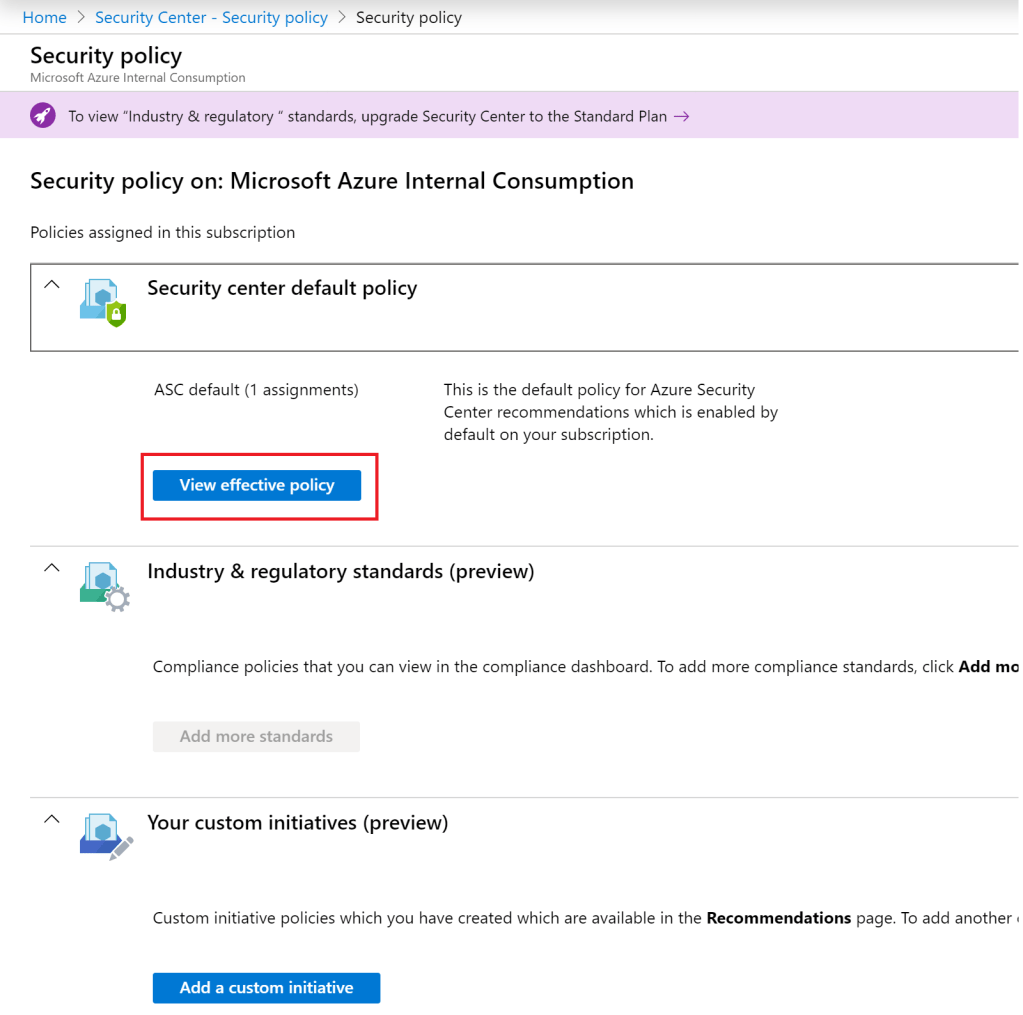
Task: Go to Home in the breadcrumb
Action: click(44, 17)
